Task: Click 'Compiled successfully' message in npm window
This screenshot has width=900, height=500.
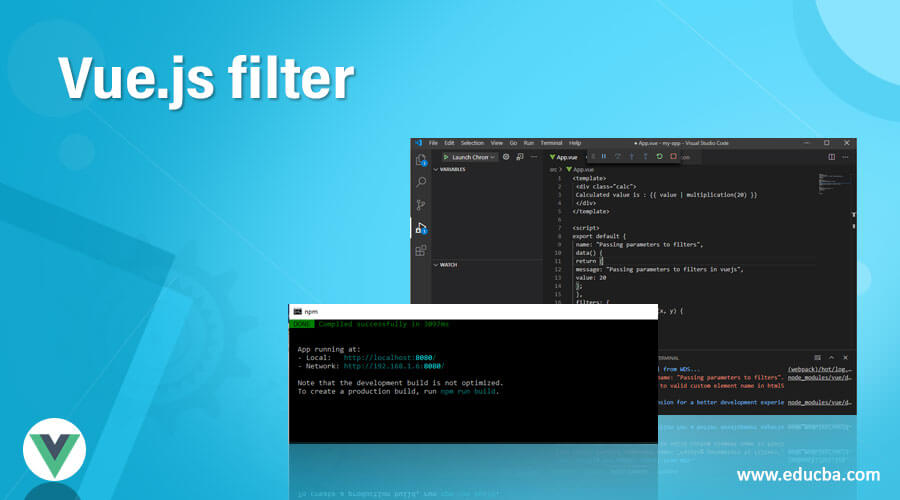Action: 383,324
